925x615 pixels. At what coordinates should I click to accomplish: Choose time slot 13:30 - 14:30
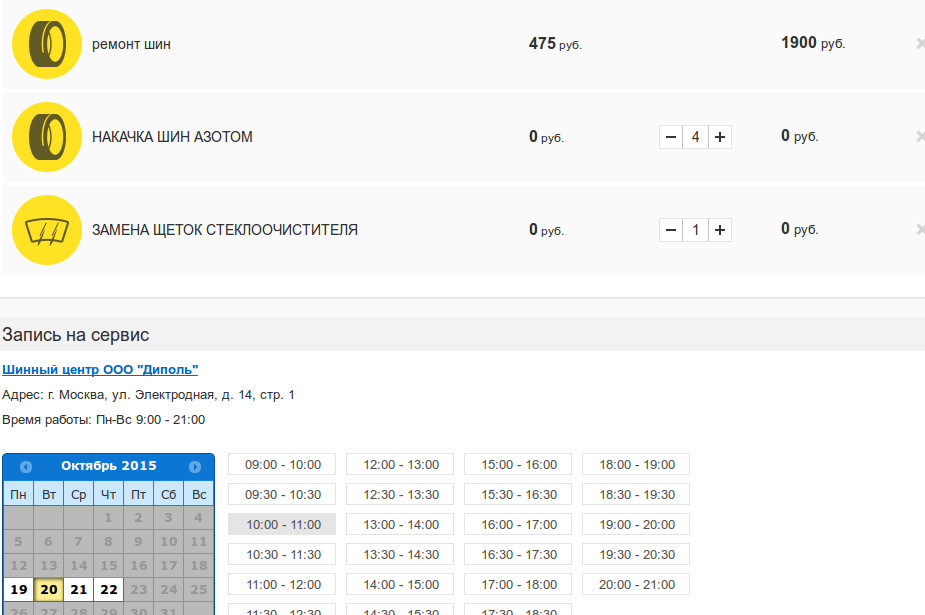pyautogui.click(x=400, y=555)
